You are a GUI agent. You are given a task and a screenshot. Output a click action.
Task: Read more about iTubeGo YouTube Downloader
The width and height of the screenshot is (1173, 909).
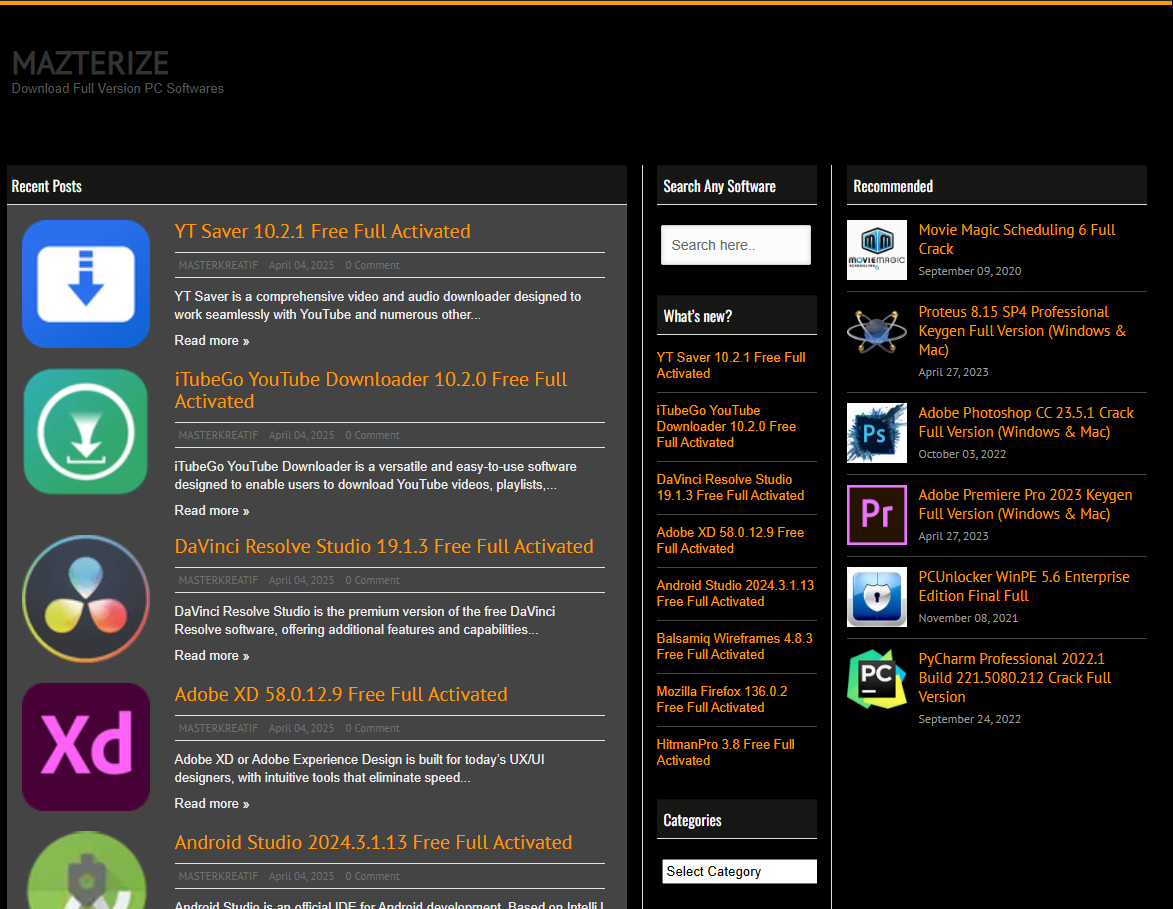(x=212, y=510)
